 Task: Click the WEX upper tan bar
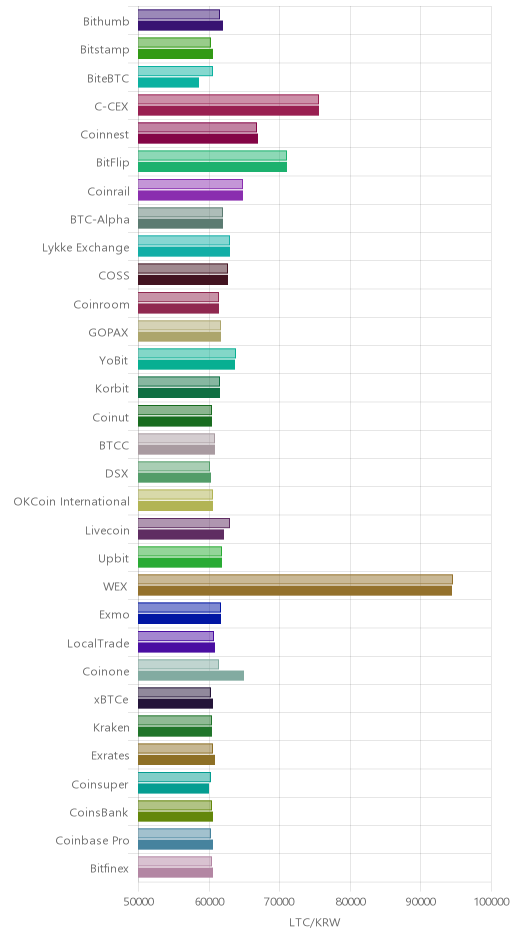pyautogui.click(x=295, y=580)
